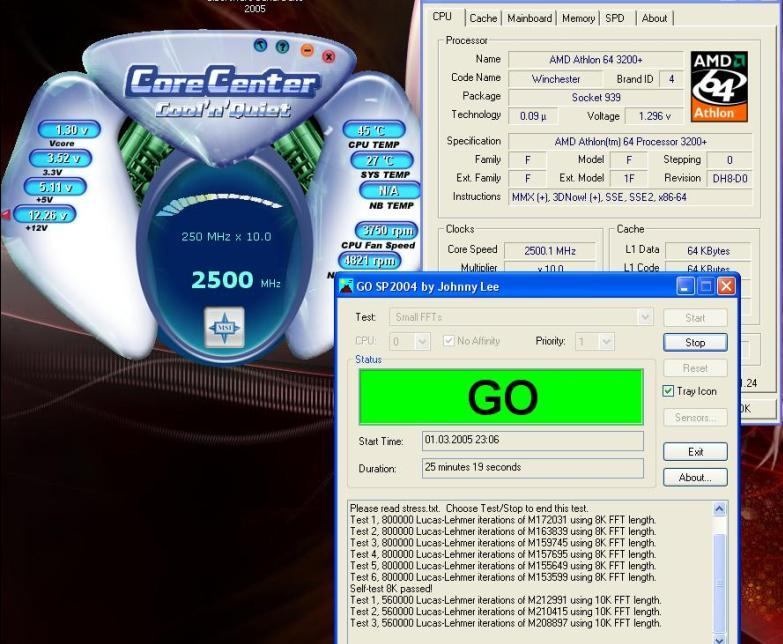Select the 5.11 v readout for +5V

pyautogui.click(x=55, y=187)
